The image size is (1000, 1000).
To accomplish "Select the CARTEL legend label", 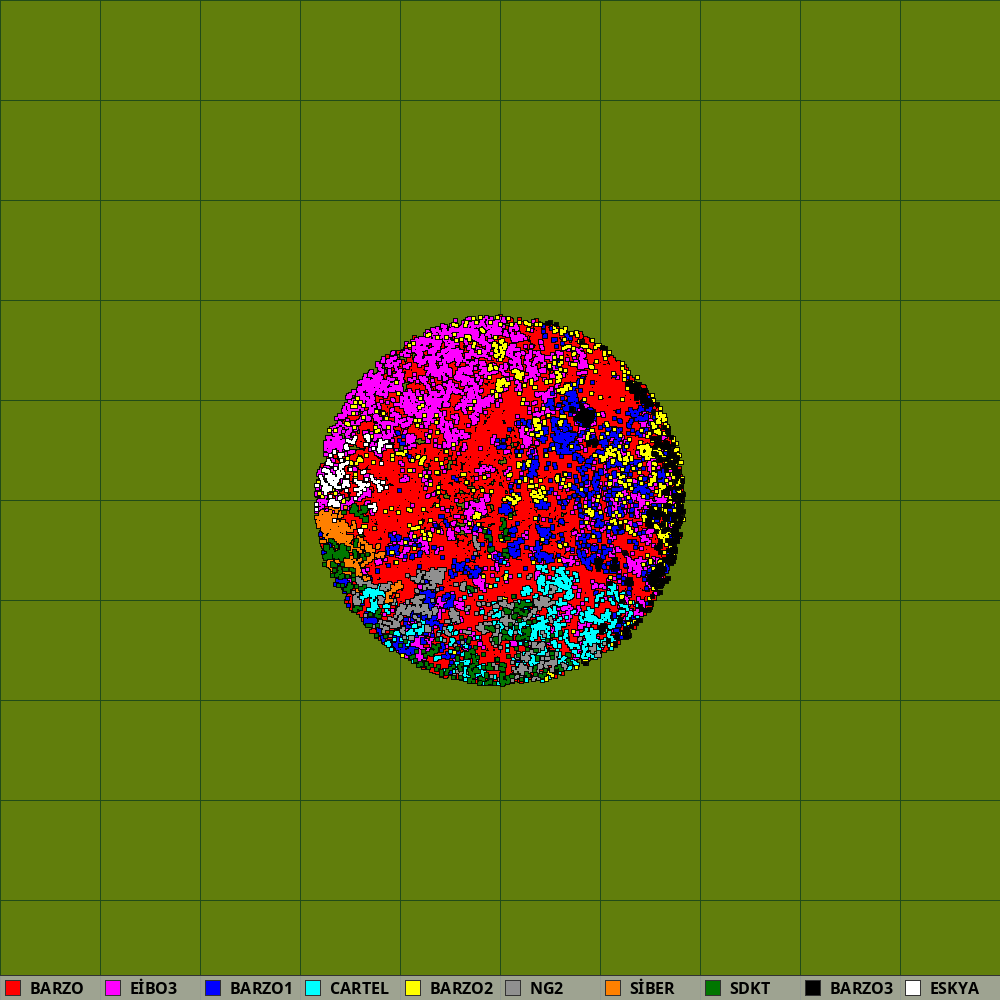I will tap(359, 989).
